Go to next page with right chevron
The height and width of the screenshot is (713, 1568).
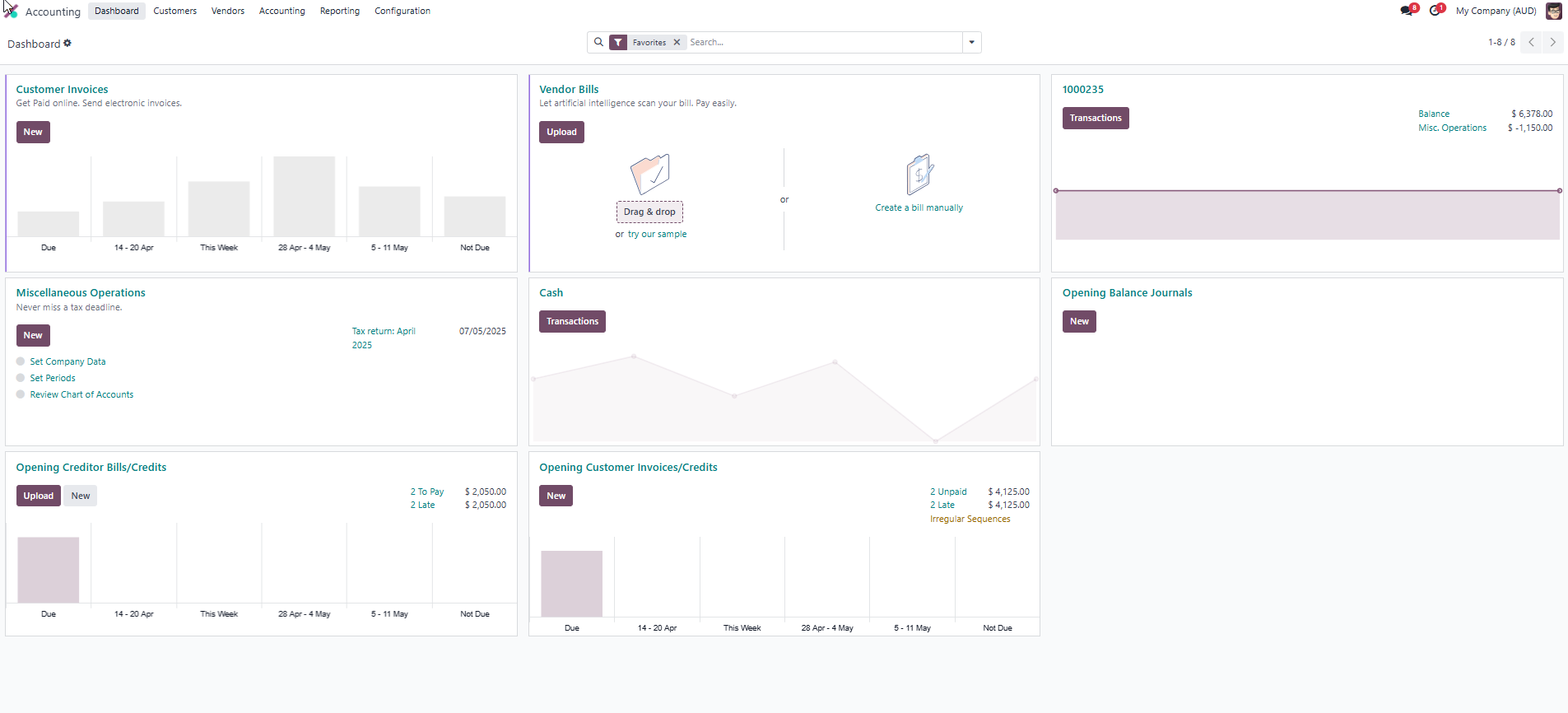click(x=1552, y=42)
